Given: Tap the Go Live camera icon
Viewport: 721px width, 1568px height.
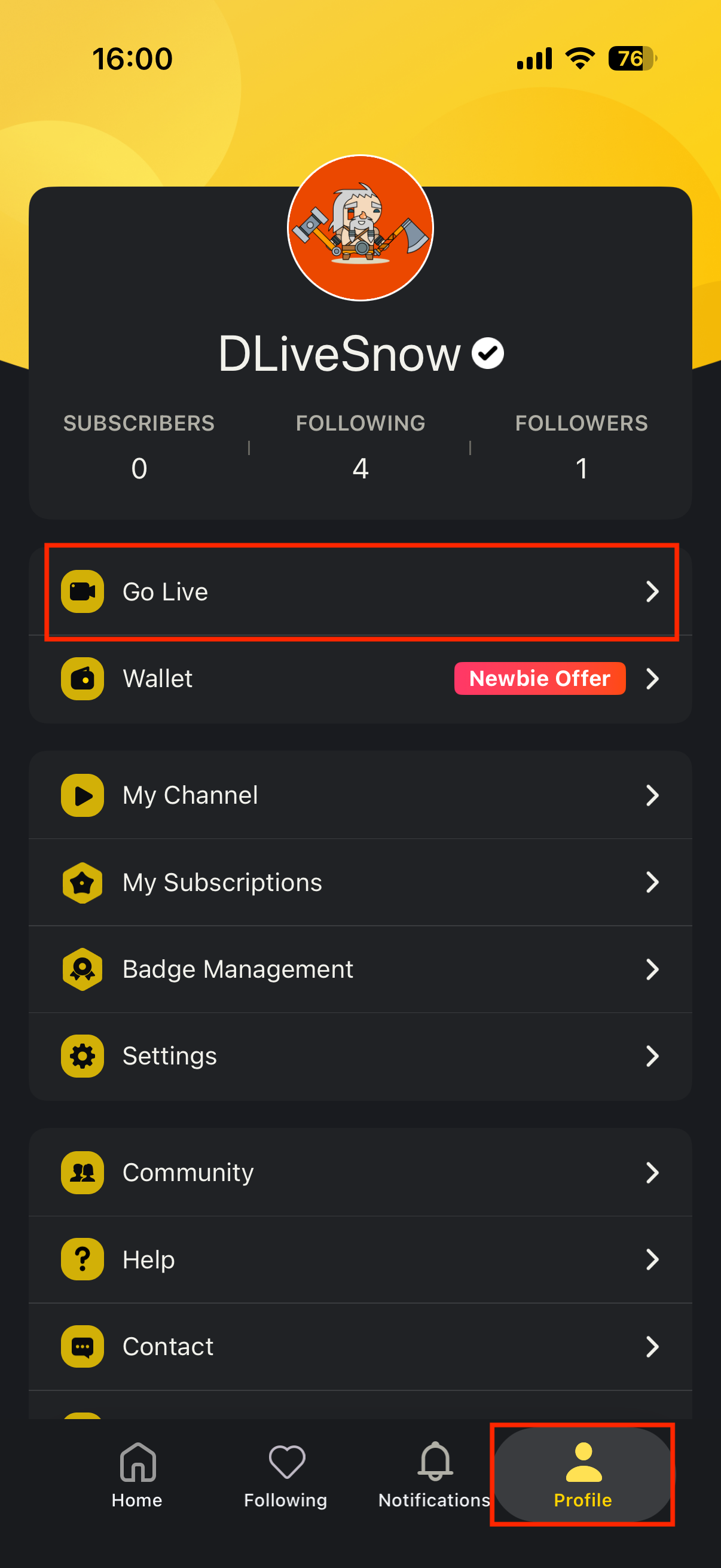Looking at the screenshot, I should point(82,591).
